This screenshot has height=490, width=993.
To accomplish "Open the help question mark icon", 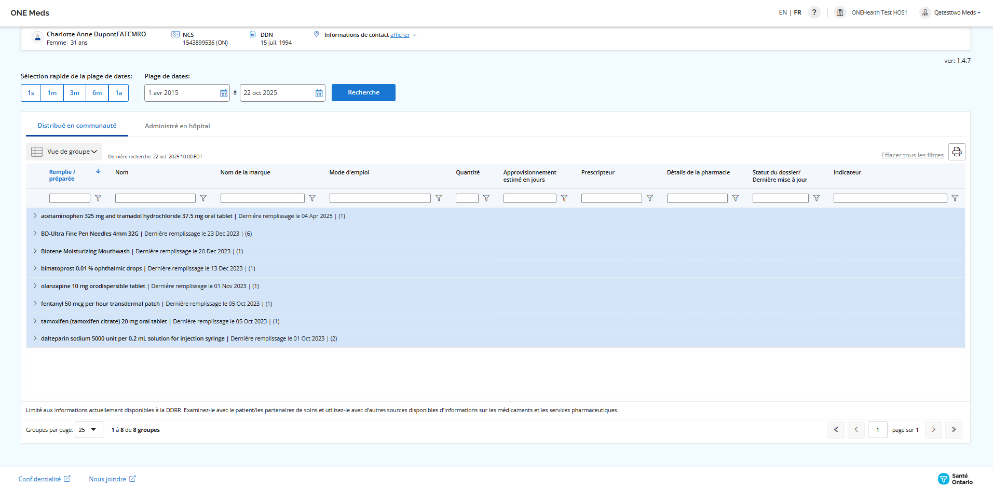I will (x=814, y=13).
